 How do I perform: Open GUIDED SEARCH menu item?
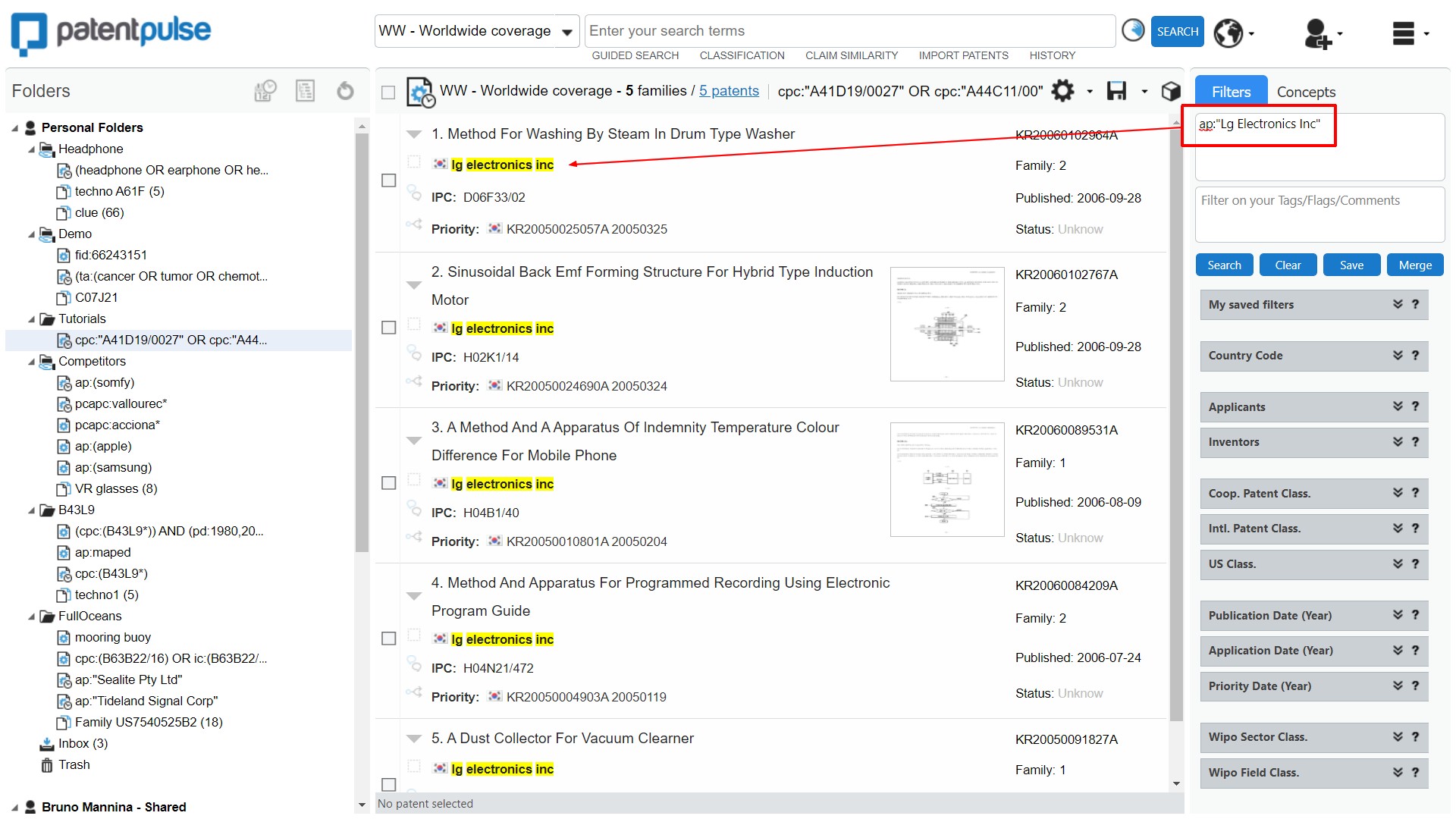(635, 55)
